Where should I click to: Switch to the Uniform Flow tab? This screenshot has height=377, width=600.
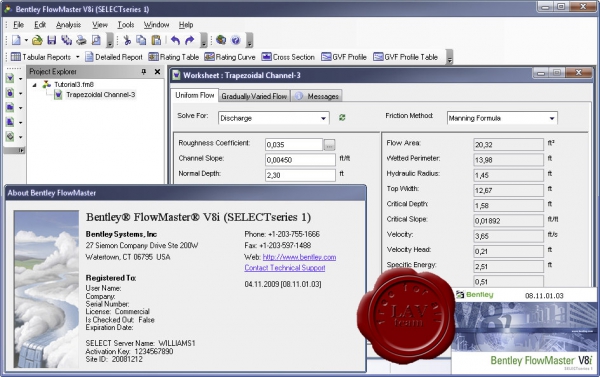[194, 95]
